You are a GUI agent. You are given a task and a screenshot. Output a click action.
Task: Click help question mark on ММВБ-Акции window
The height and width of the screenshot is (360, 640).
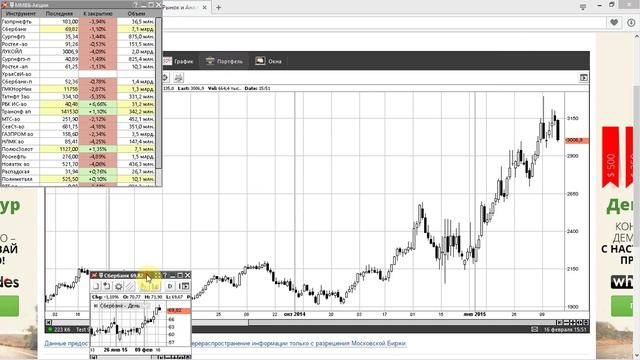136,5
